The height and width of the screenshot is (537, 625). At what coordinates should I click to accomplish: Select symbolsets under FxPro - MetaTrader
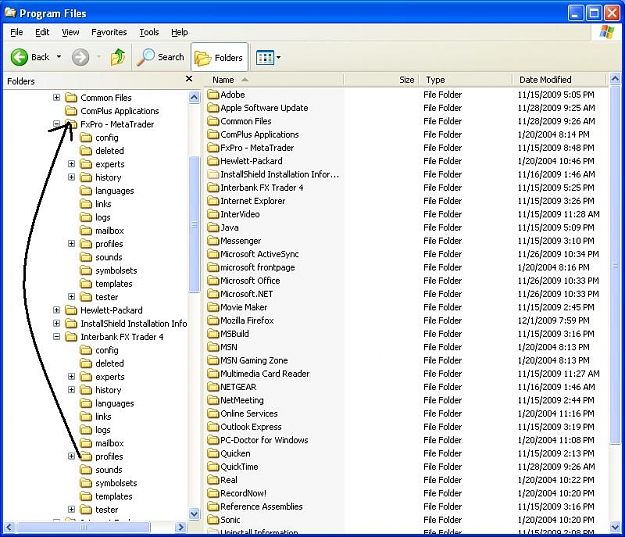116,270
